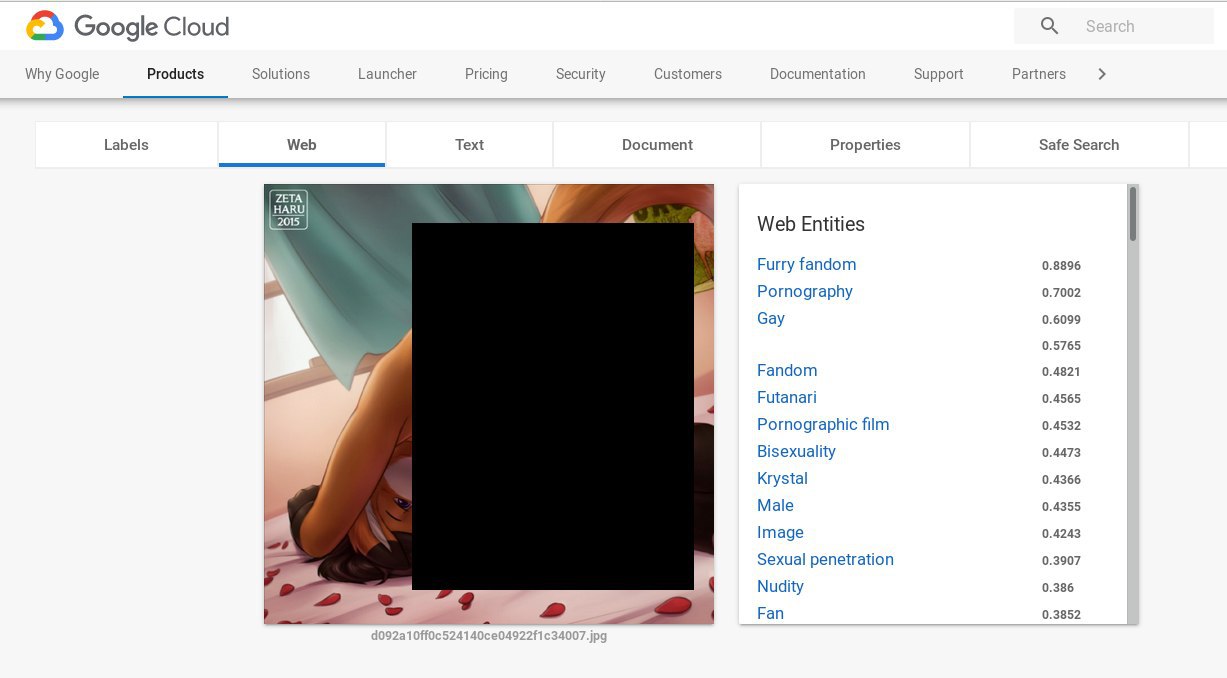Click the Image entity link
The image size is (1227, 678).
click(780, 532)
